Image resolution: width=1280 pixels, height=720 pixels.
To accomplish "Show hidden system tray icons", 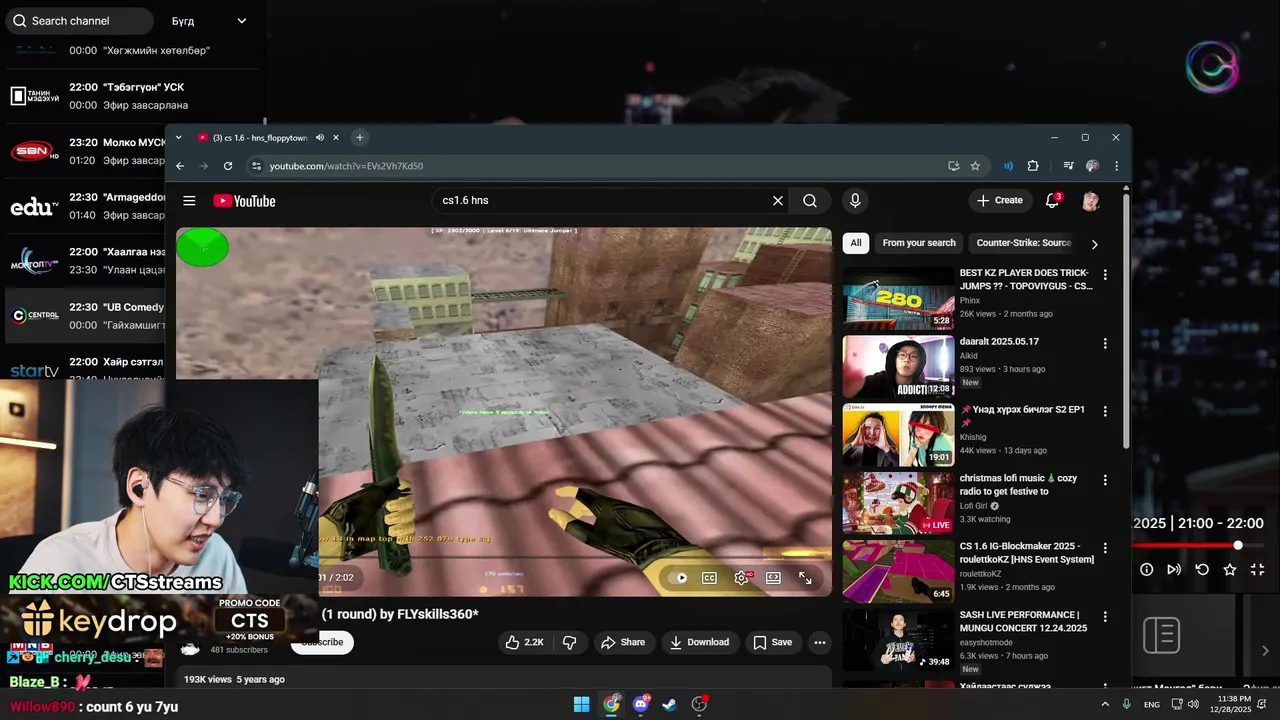I will click(1105, 705).
